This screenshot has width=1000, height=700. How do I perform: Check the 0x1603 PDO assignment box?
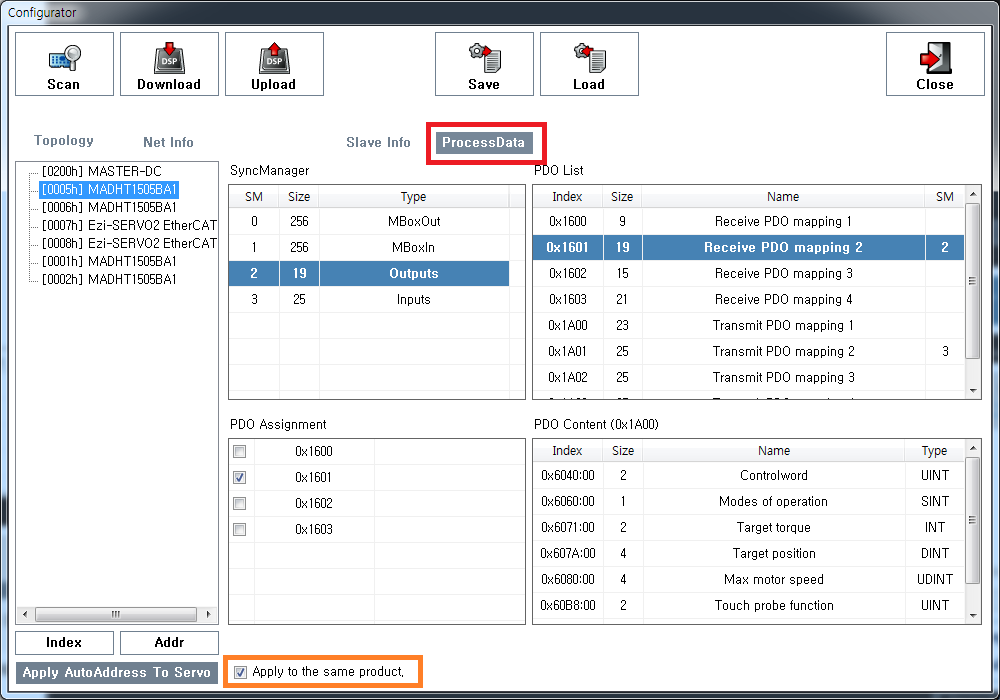(x=240, y=530)
